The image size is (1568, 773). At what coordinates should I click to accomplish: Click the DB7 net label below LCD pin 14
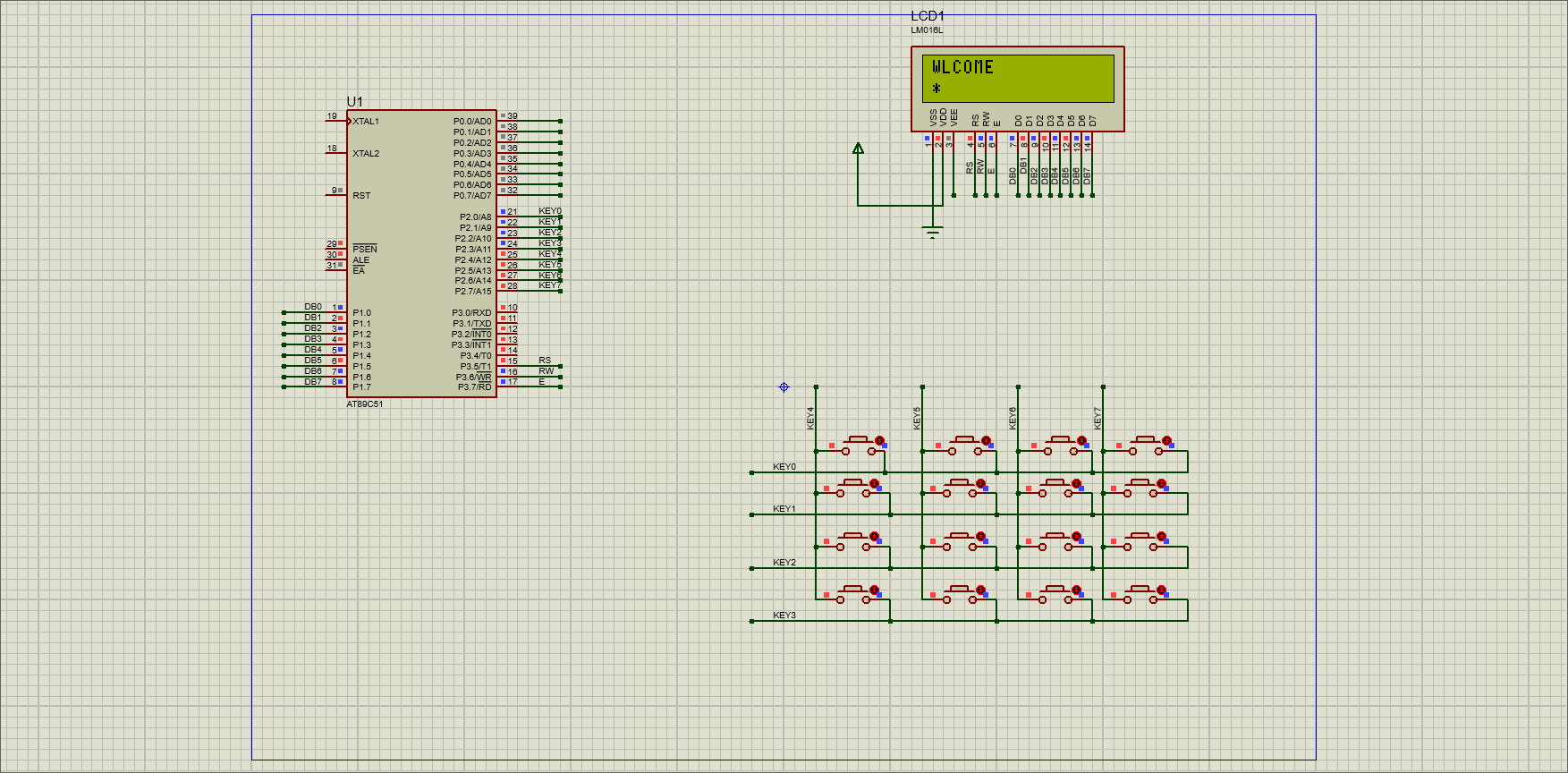coord(1087,176)
